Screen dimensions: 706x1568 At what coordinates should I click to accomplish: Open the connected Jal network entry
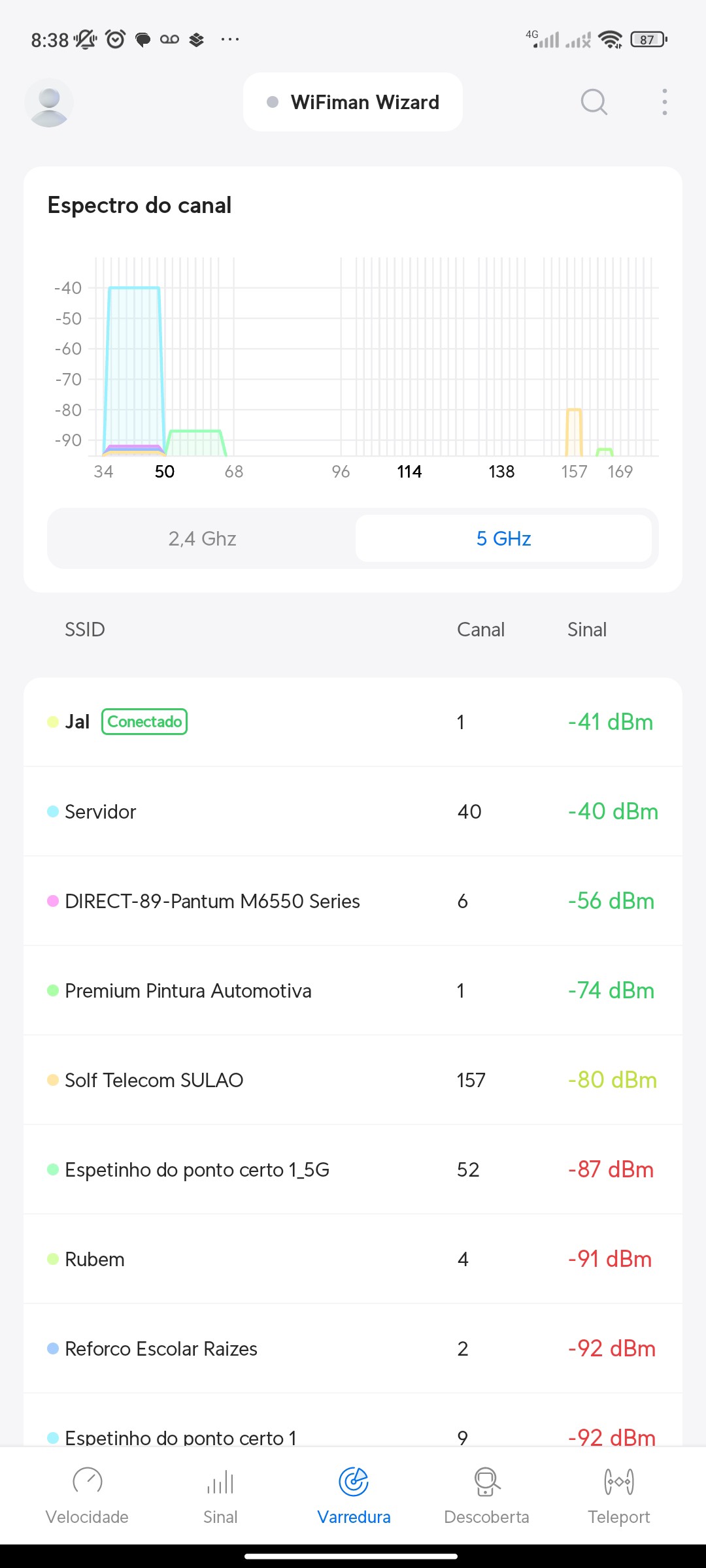[x=353, y=722]
